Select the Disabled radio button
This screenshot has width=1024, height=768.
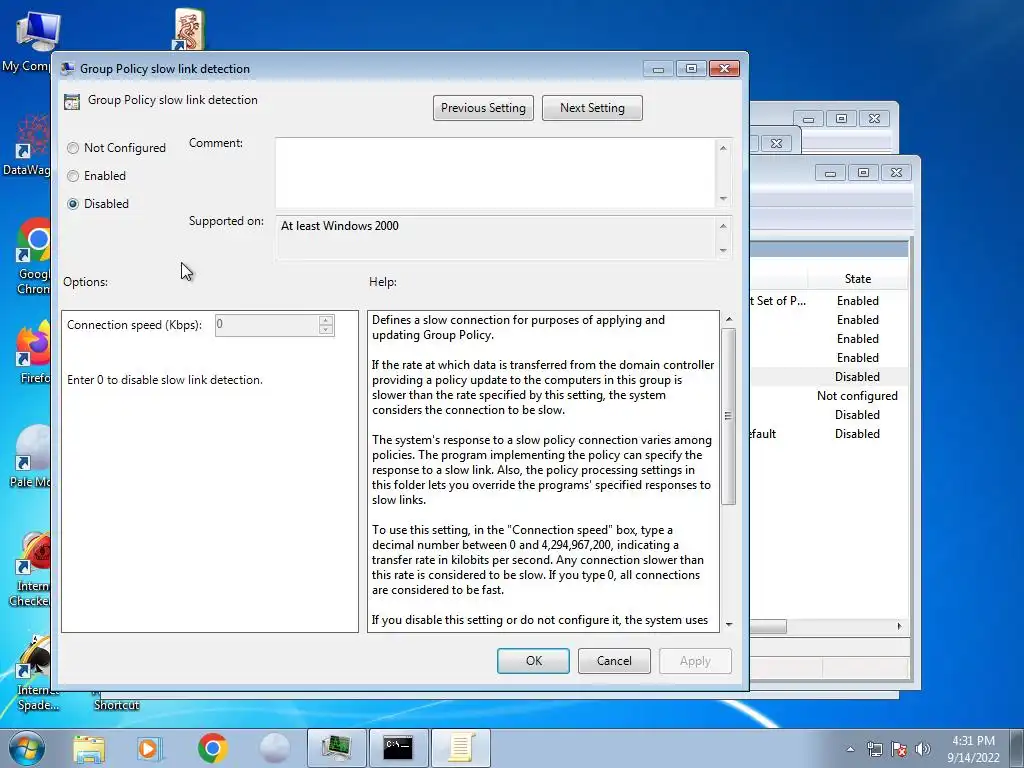[98, 204]
